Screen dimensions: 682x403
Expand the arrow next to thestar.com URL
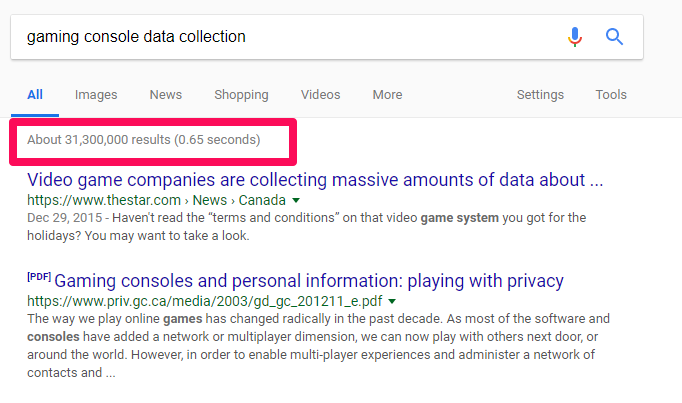coord(297,201)
